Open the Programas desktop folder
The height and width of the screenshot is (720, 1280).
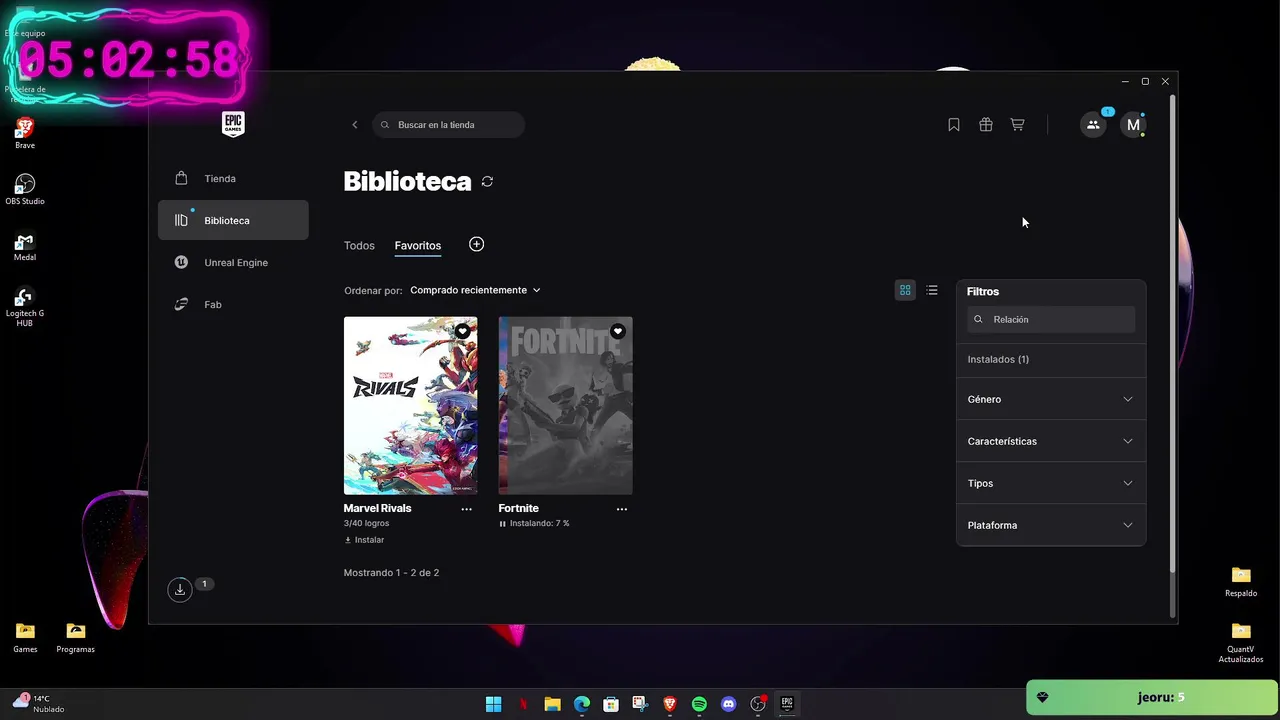(75, 637)
